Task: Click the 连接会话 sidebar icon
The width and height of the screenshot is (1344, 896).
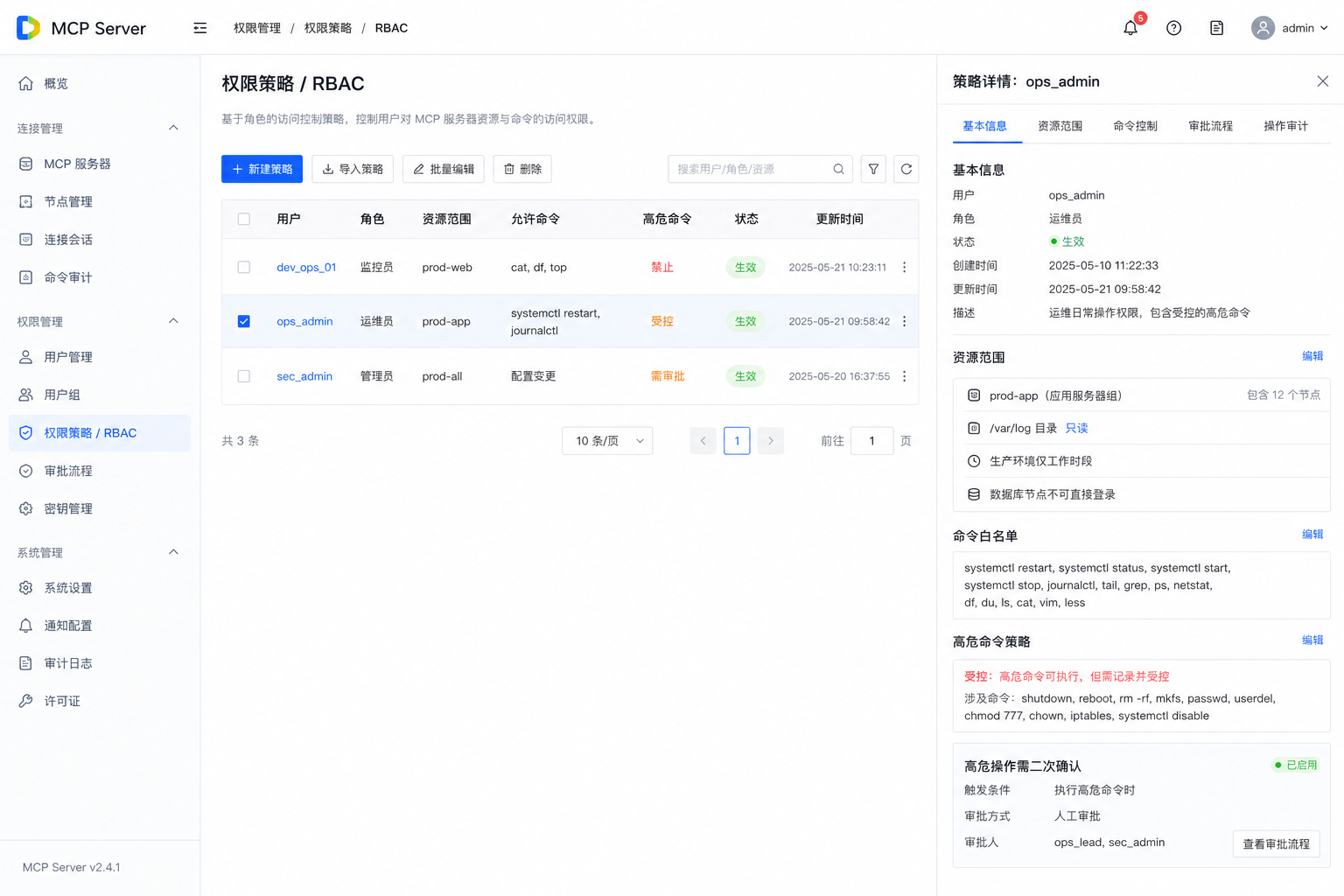Action: click(x=26, y=239)
